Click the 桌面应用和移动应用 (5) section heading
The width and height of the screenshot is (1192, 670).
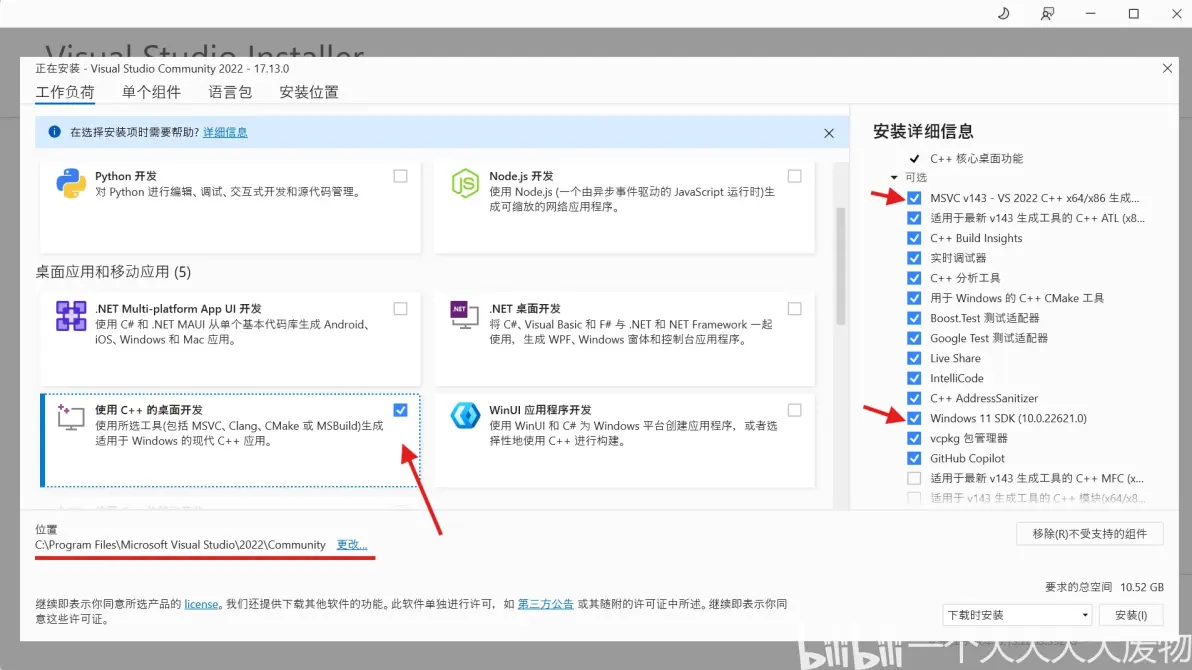[x=113, y=271]
